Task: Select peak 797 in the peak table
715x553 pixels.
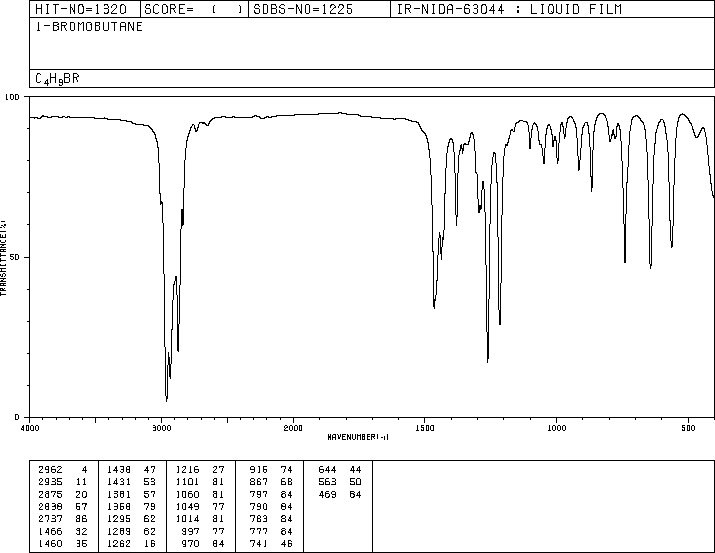Action: click(259, 495)
